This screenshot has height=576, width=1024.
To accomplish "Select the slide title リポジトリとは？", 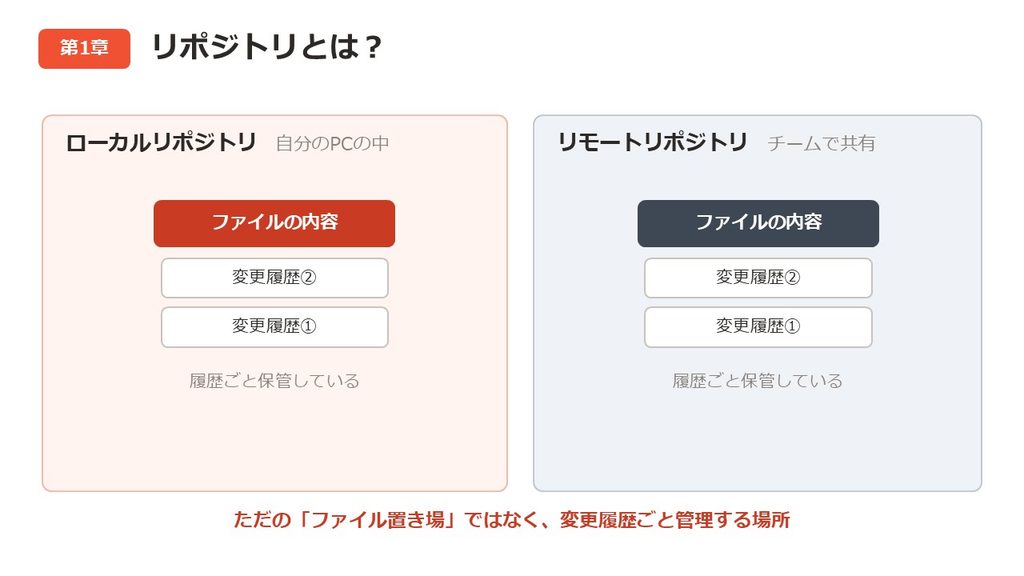I will 266,47.
